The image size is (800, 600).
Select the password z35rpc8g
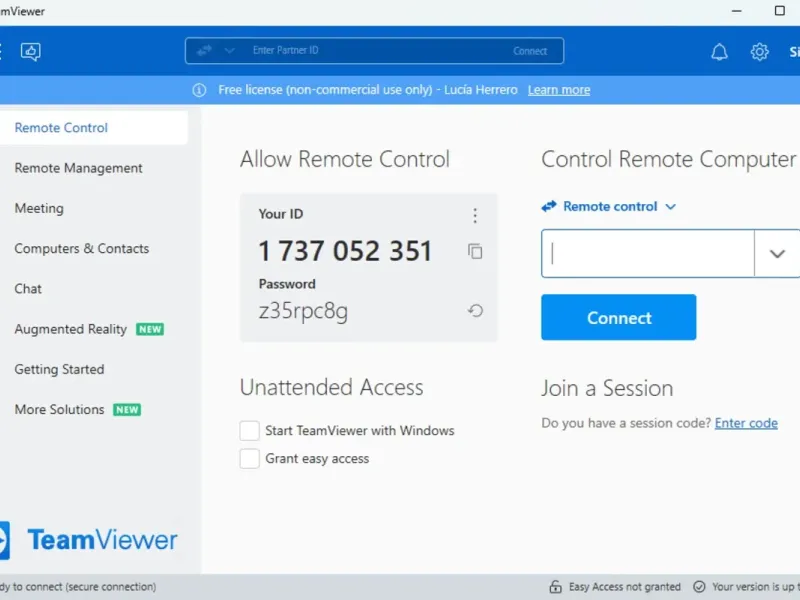(x=303, y=311)
